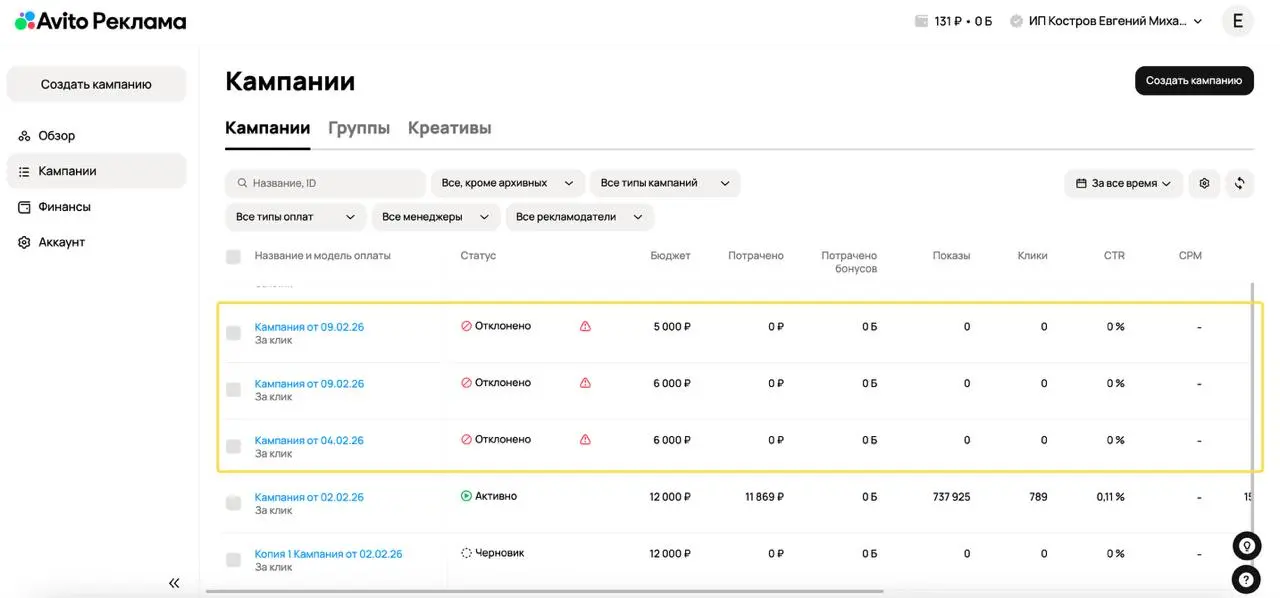Viewport: 1280px width, 598px height.
Task: Open Финансы in the sidebar
Action: (x=97, y=207)
